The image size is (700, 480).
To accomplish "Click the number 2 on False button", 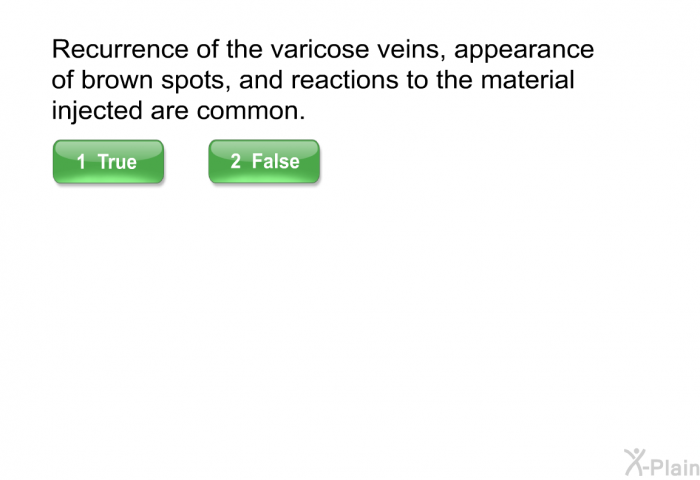I will pyautogui.click(x=236, y=161).
